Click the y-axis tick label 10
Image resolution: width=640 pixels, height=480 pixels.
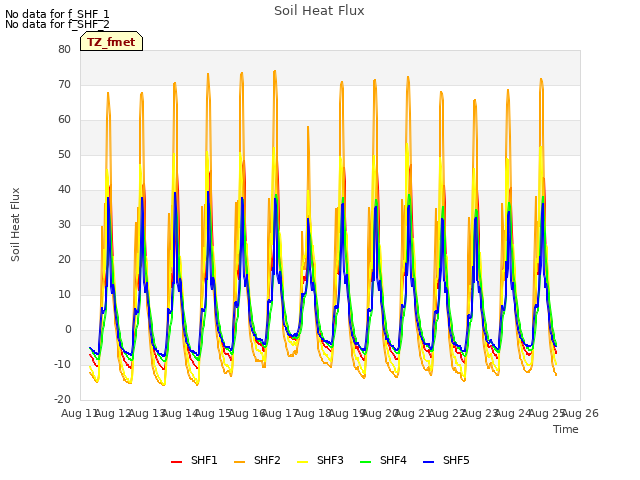(64, 295)
